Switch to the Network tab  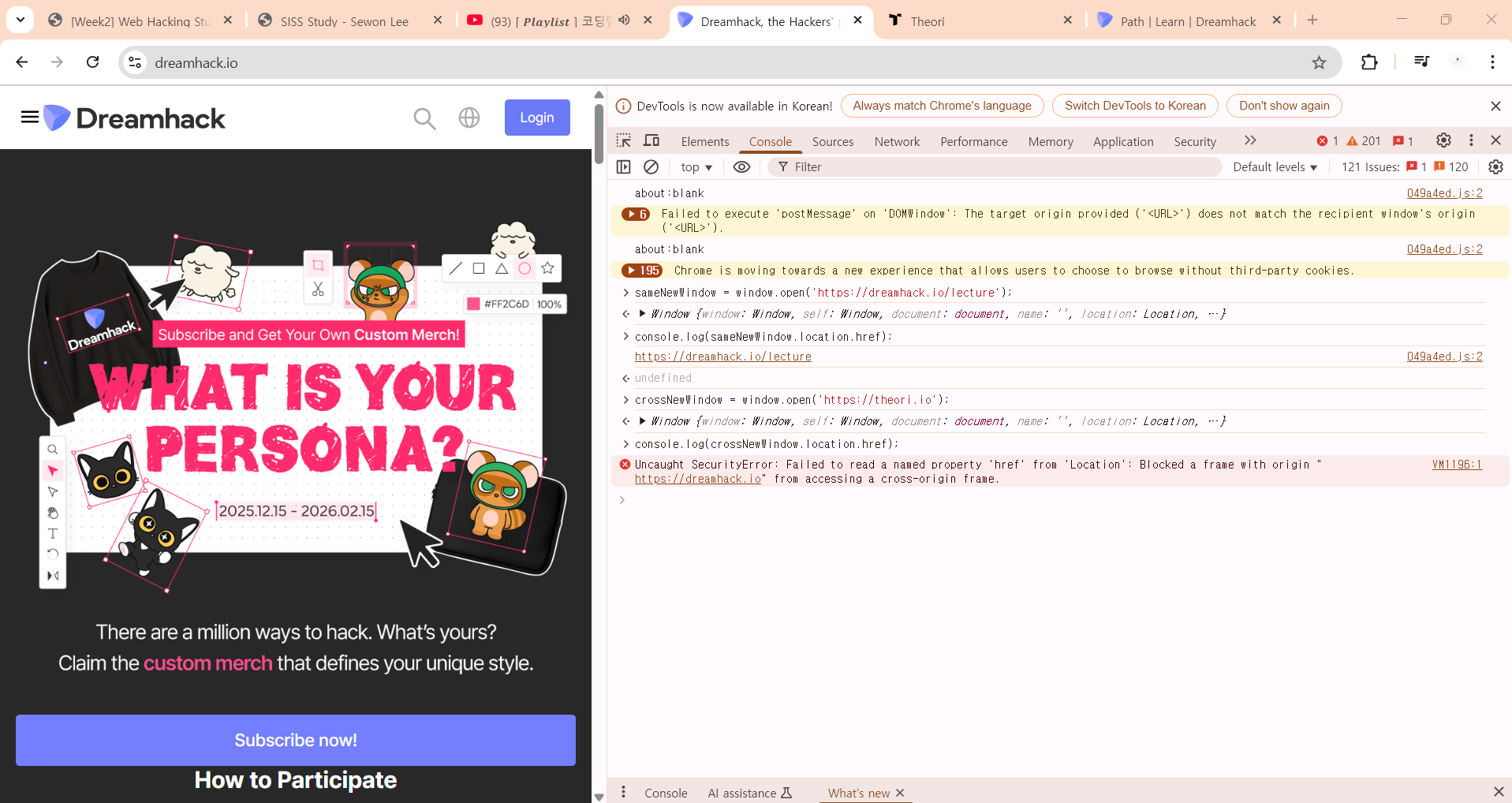tap(897, 141)
